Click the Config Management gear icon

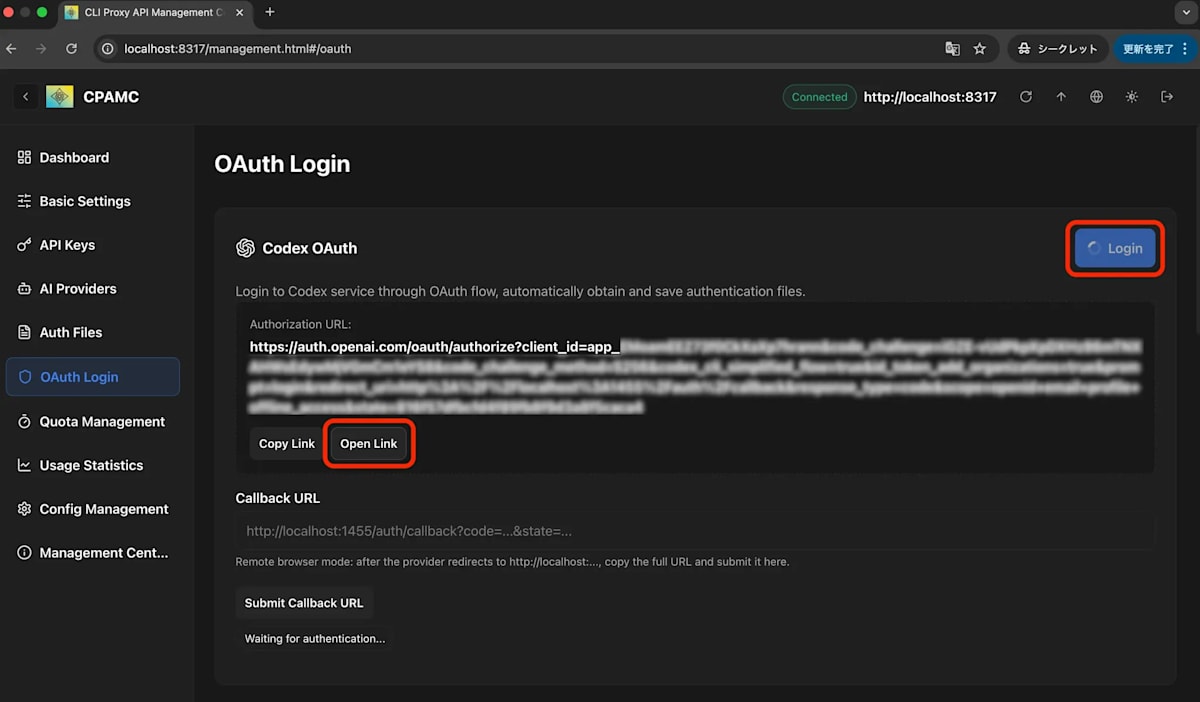point(25,509)
